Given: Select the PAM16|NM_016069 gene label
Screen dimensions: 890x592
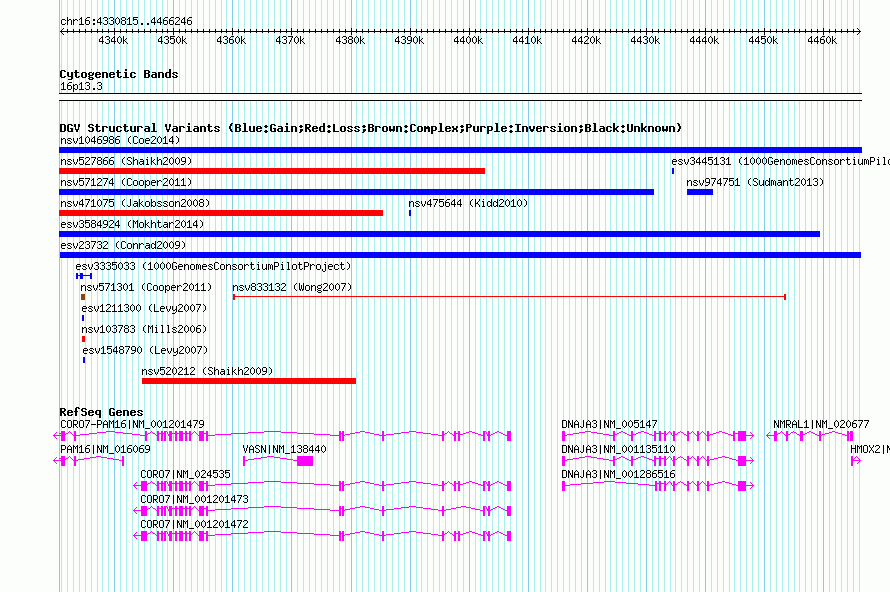Looking at the screenshot, I should (x=105, y=449).
